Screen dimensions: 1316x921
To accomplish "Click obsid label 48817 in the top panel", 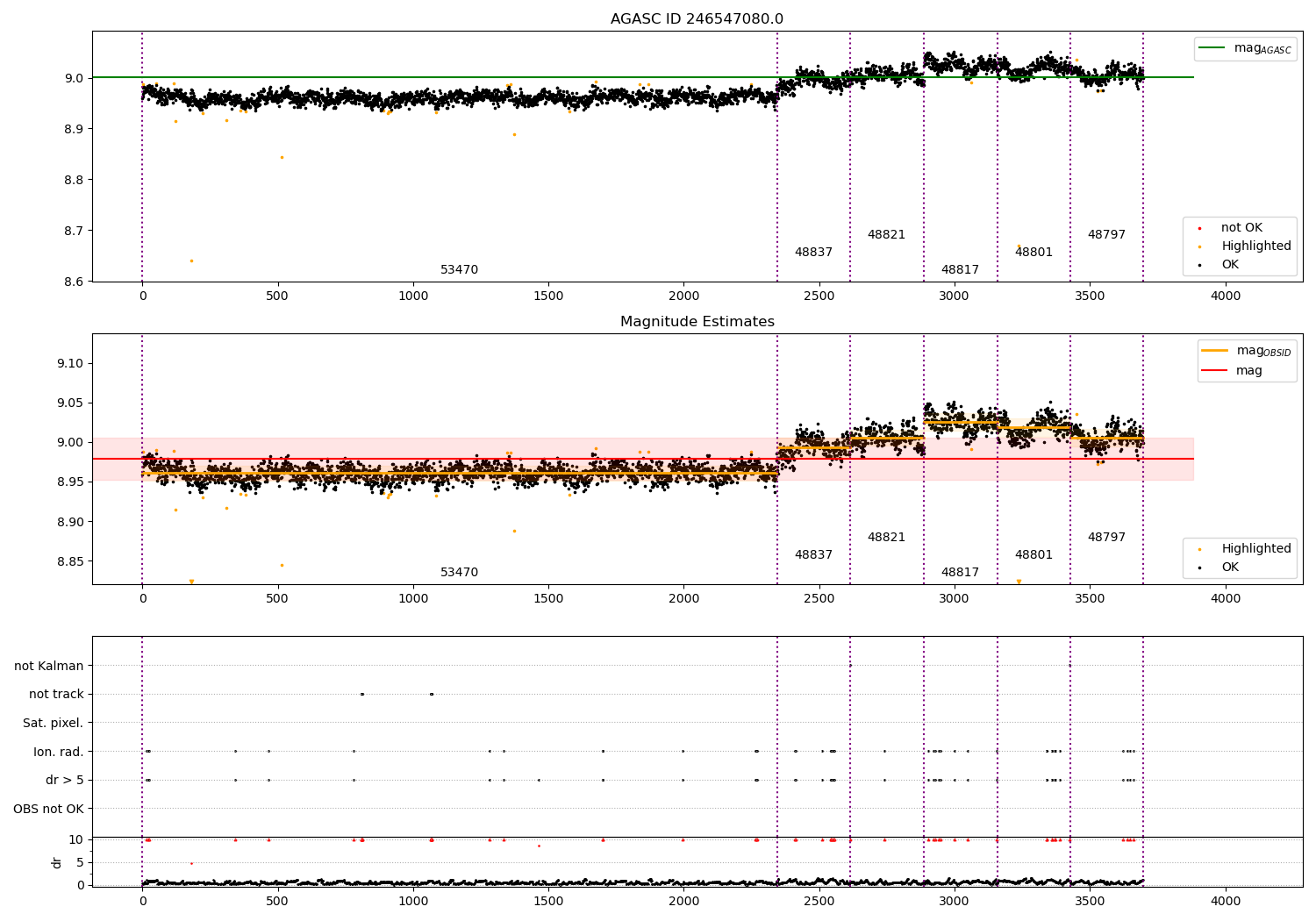I will click(960, 270).
